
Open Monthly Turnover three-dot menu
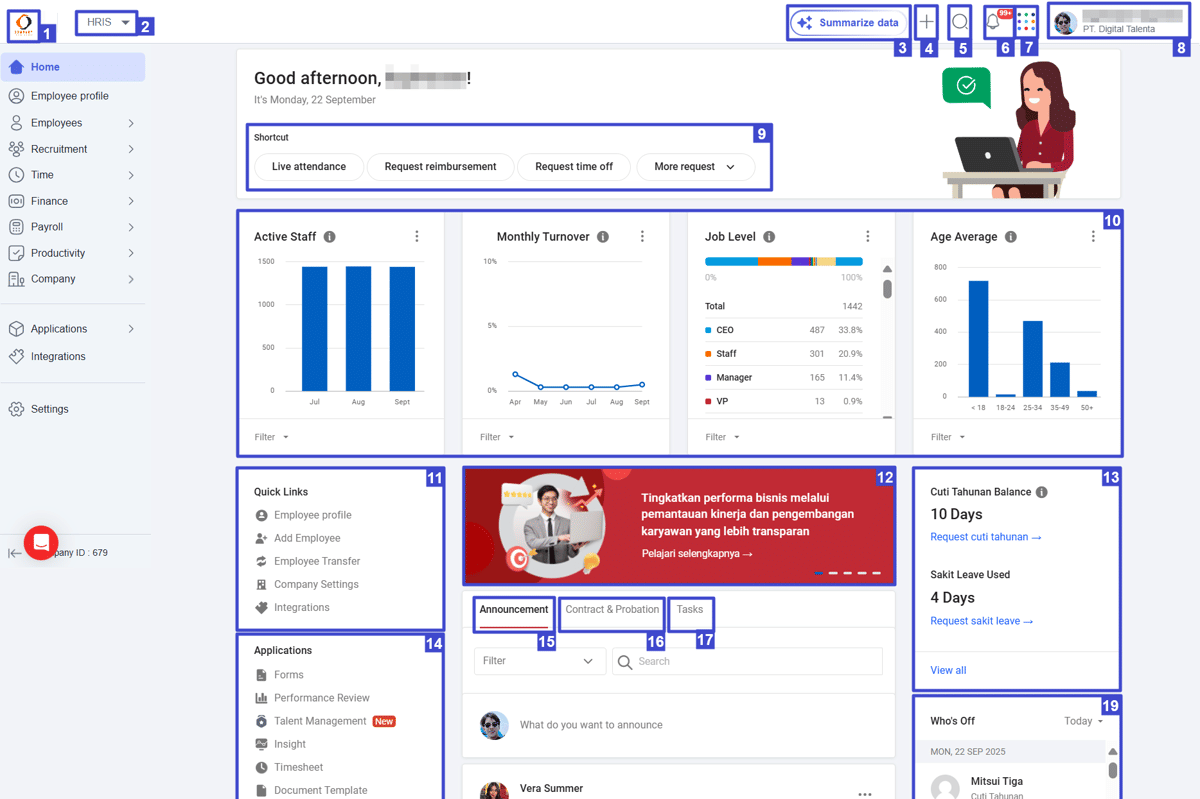coord(642,237)
